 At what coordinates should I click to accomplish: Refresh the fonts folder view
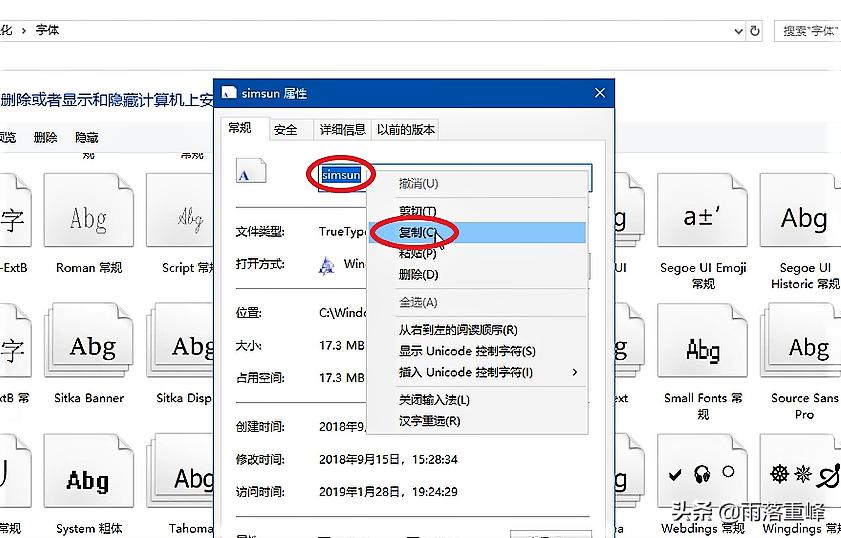click(x=755, y=31)
